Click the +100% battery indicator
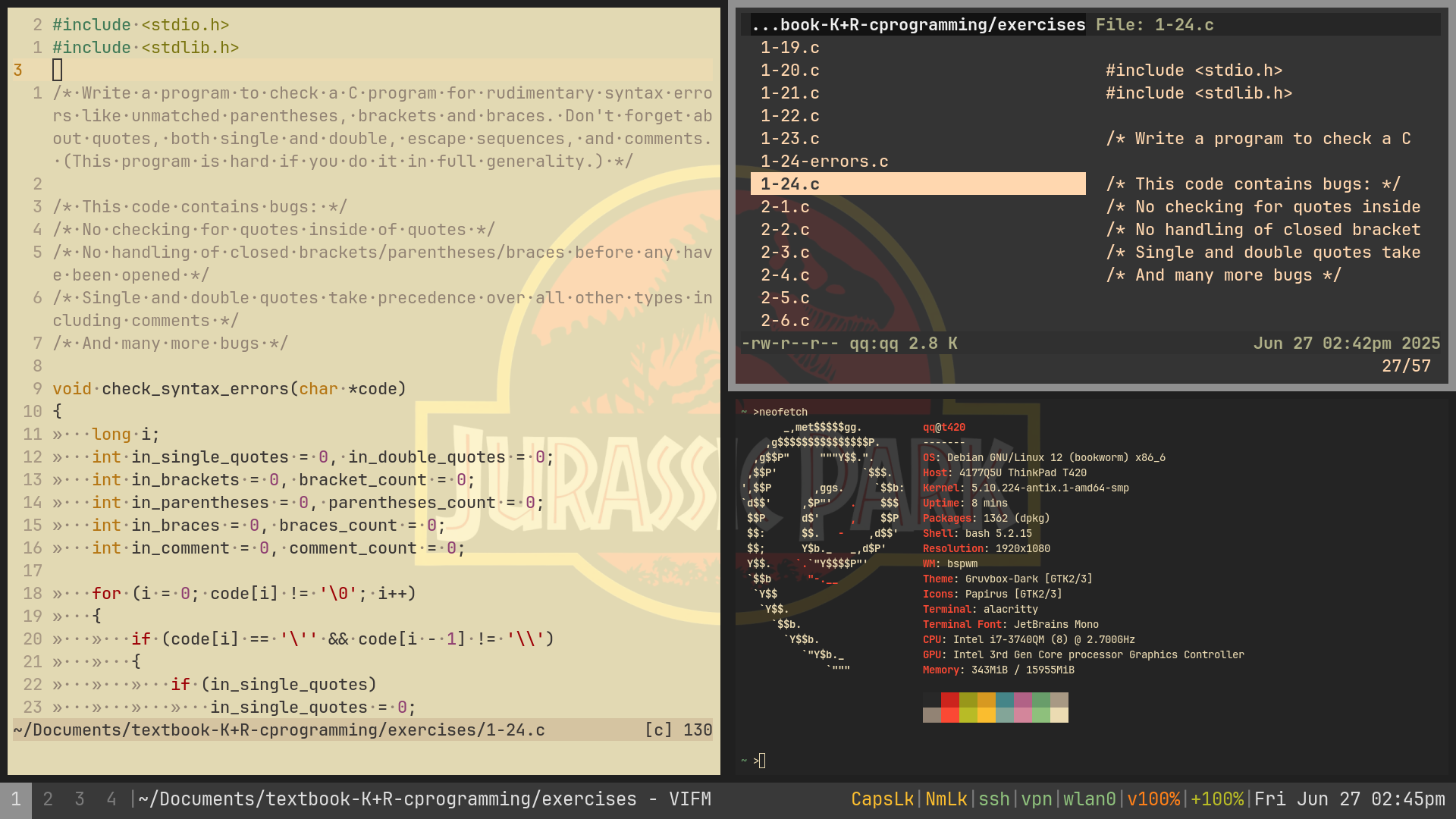1456x819 pixels. (x=1216, y=799)
